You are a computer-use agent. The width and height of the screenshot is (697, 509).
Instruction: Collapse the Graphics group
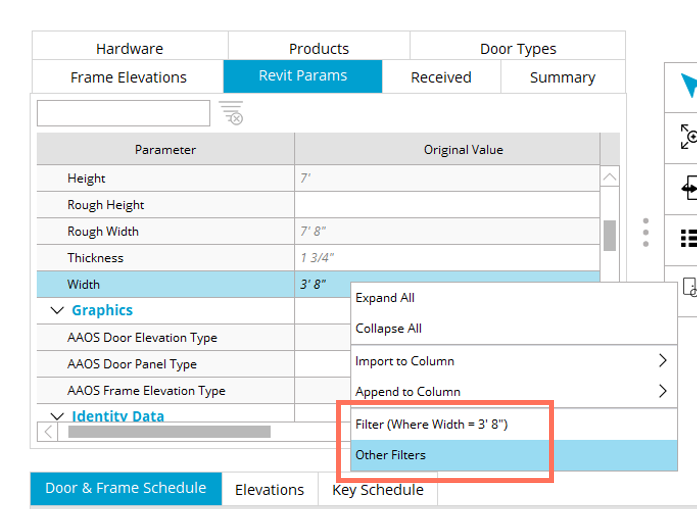click(57, 310)
